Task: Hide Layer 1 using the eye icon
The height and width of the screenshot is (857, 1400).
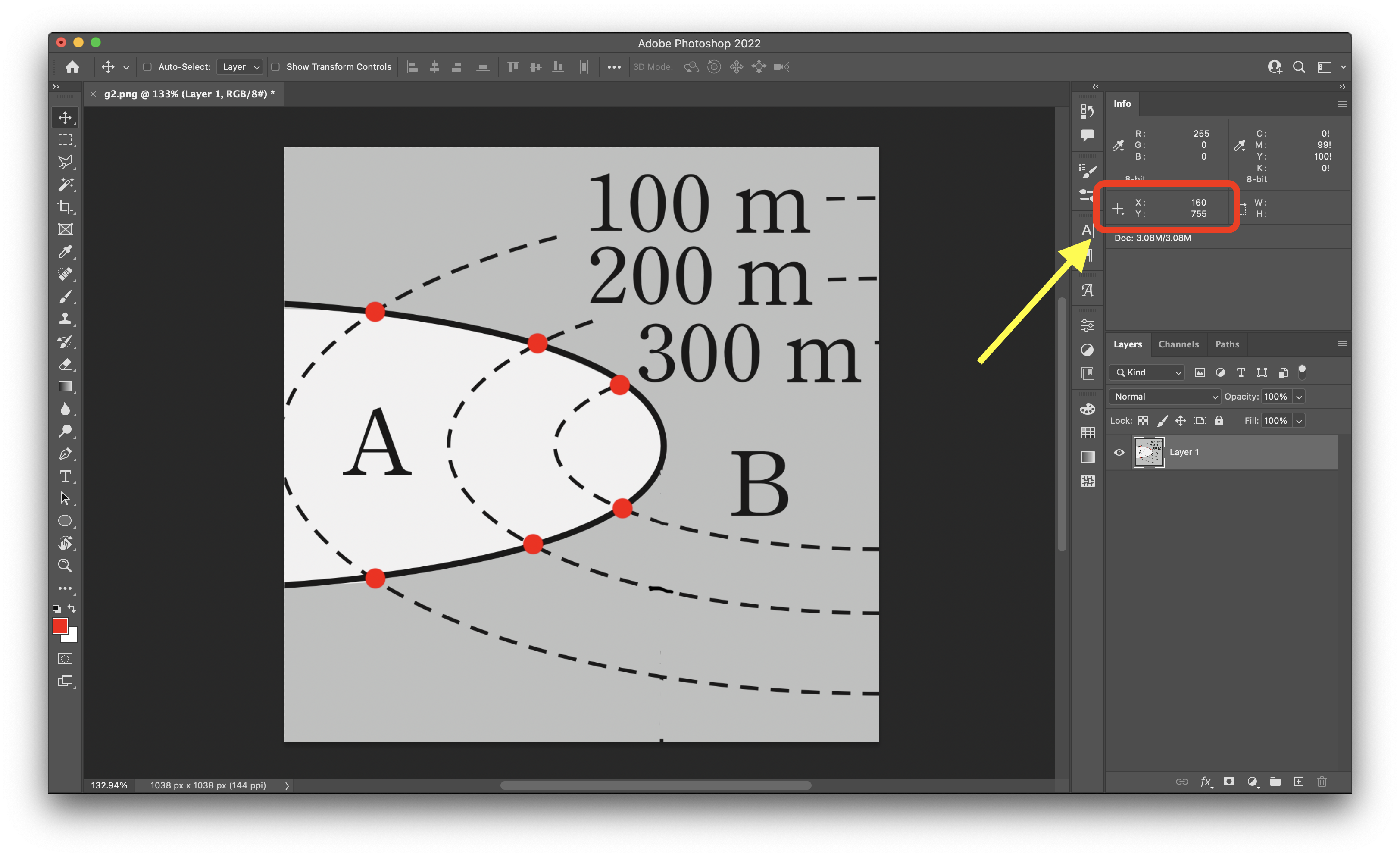Action: (1119, 452)
